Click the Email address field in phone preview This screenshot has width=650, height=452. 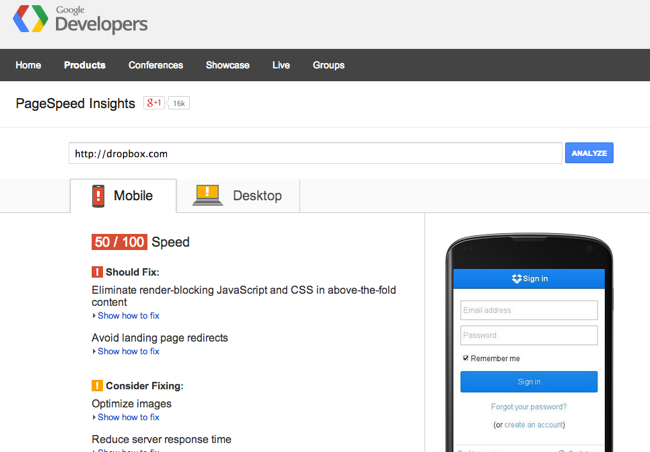pyautogui.click(x=529, y=310)
